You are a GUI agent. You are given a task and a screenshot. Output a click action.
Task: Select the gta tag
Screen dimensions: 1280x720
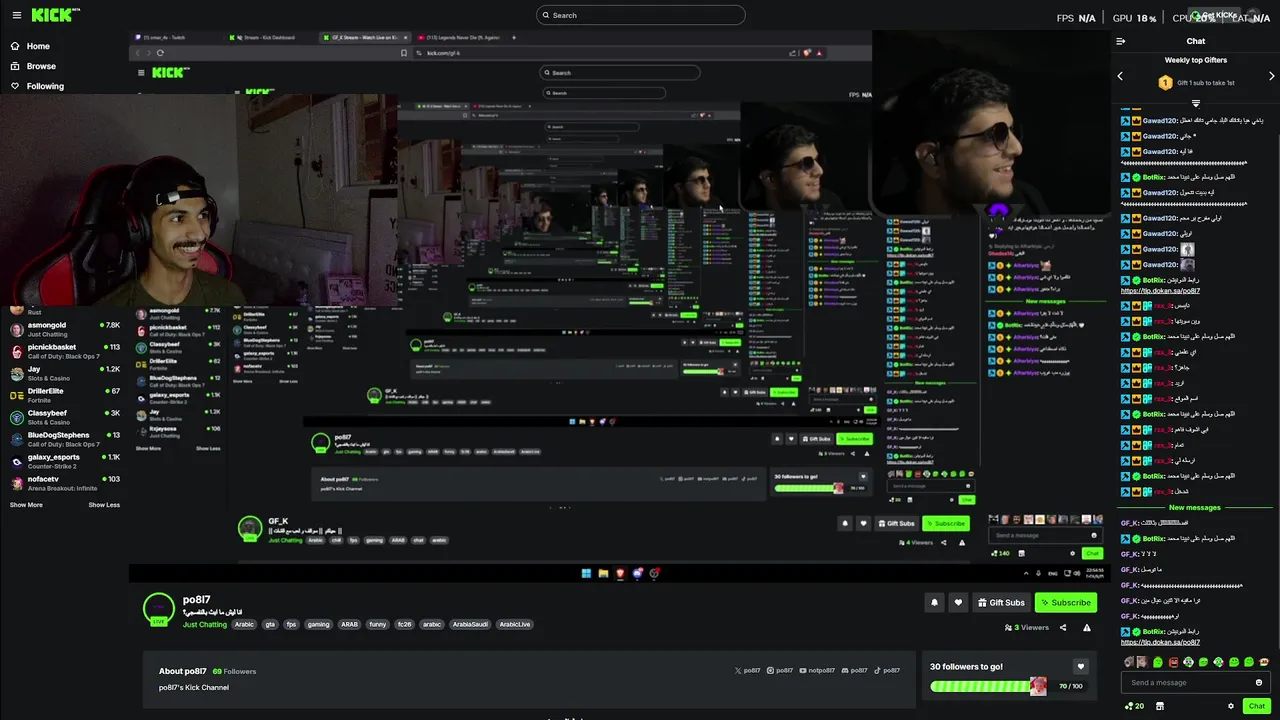click(x=270, y=624)
